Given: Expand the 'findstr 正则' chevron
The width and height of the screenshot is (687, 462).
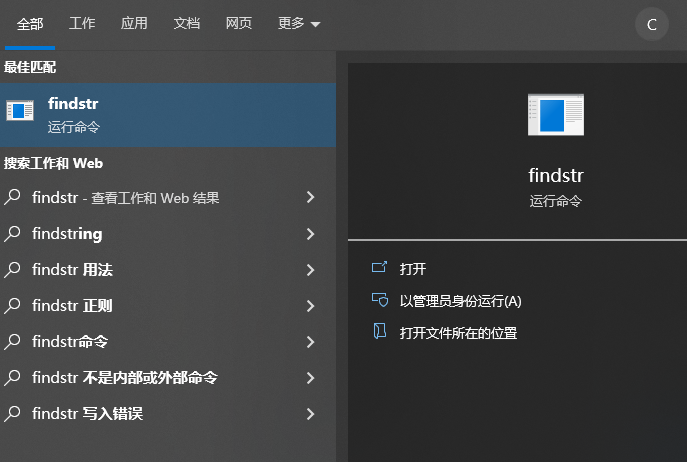Looking at the screenshot, I should (x=311, y=306).
